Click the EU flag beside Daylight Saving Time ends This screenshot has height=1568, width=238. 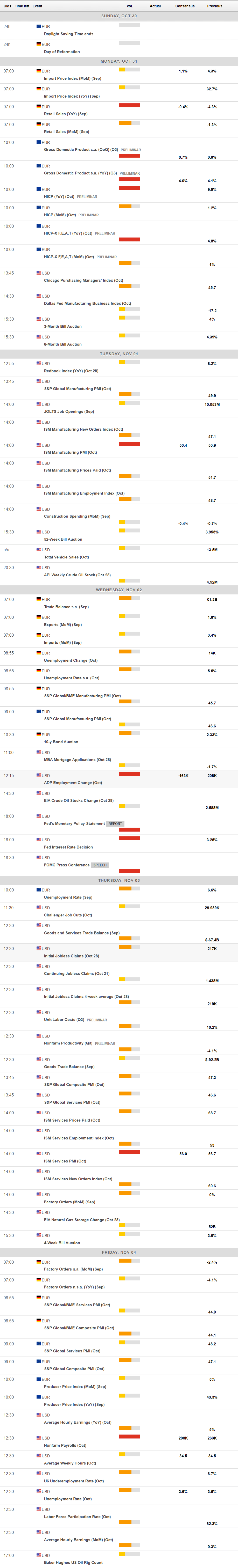point(38,27)
